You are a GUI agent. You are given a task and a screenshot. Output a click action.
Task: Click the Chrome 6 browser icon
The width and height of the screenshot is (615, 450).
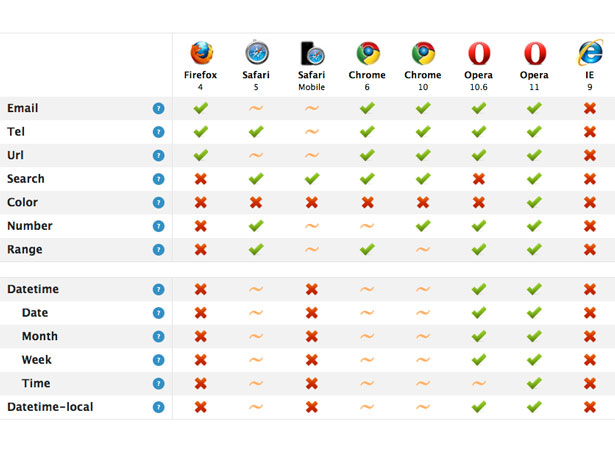tap(368, 53)
